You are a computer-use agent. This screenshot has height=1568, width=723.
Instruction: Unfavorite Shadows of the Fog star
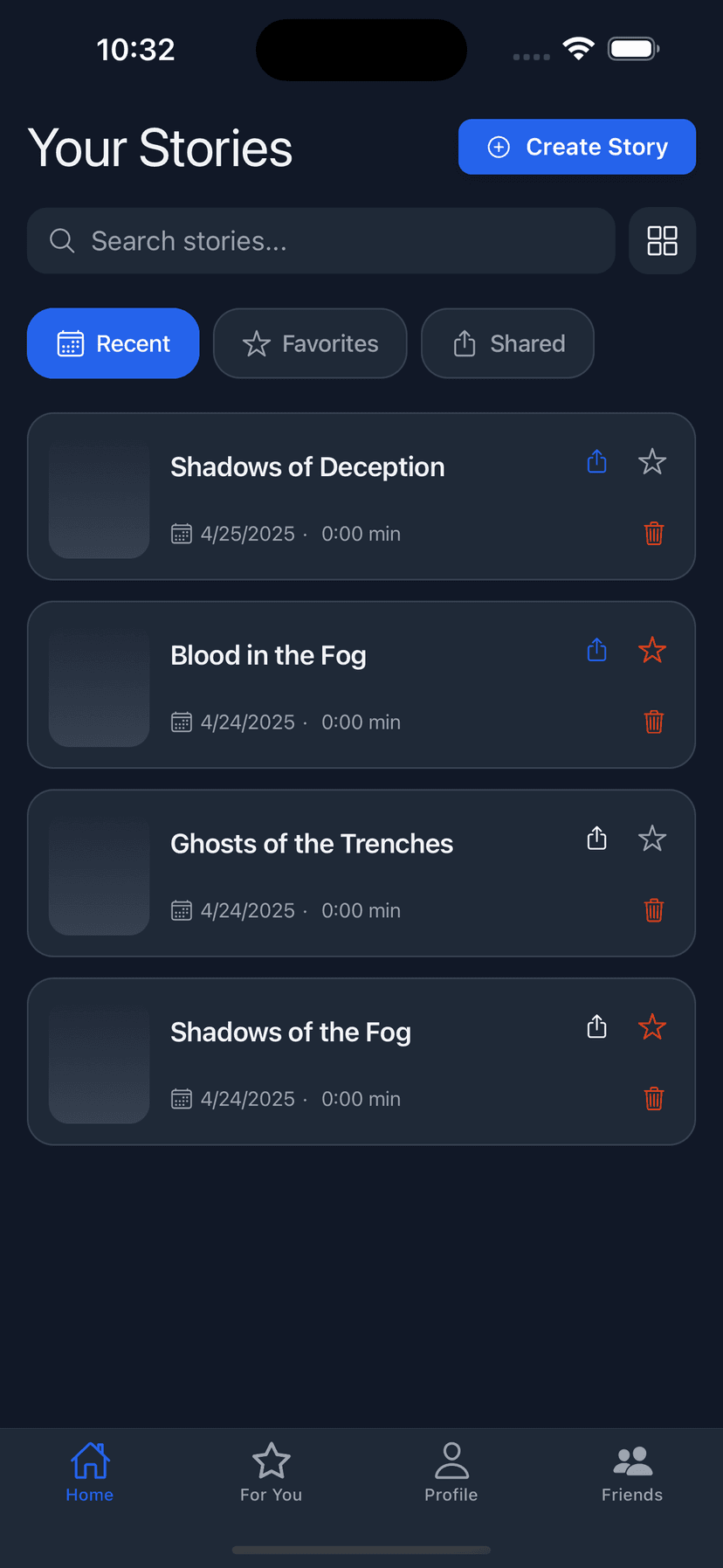[652, 1026]
